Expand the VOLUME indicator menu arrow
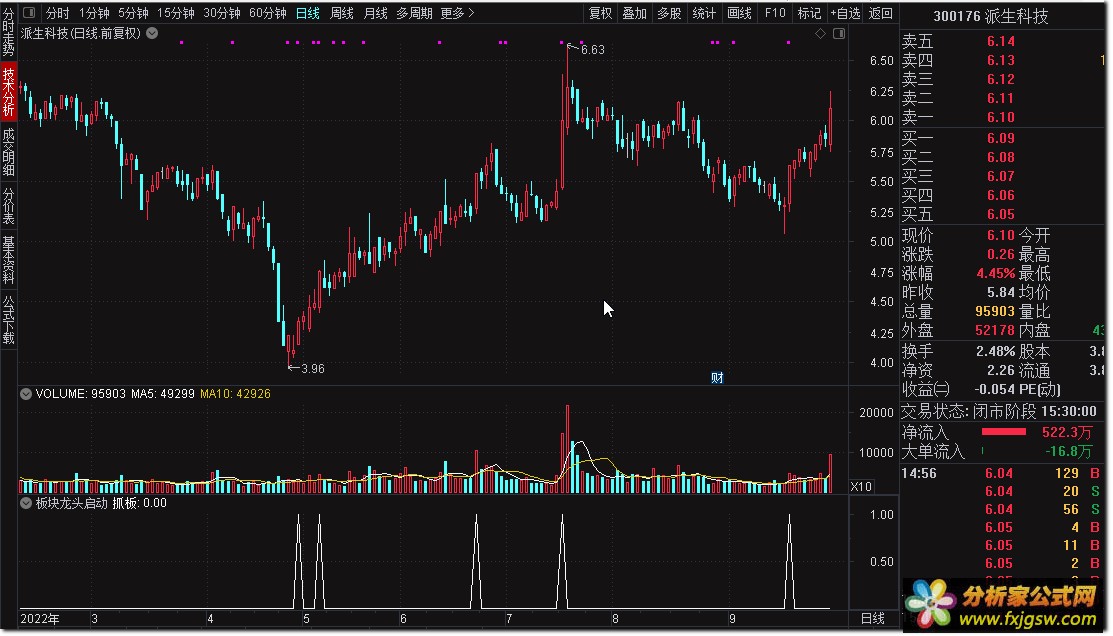Screen dimensions: 1113x636 point(26,394)
